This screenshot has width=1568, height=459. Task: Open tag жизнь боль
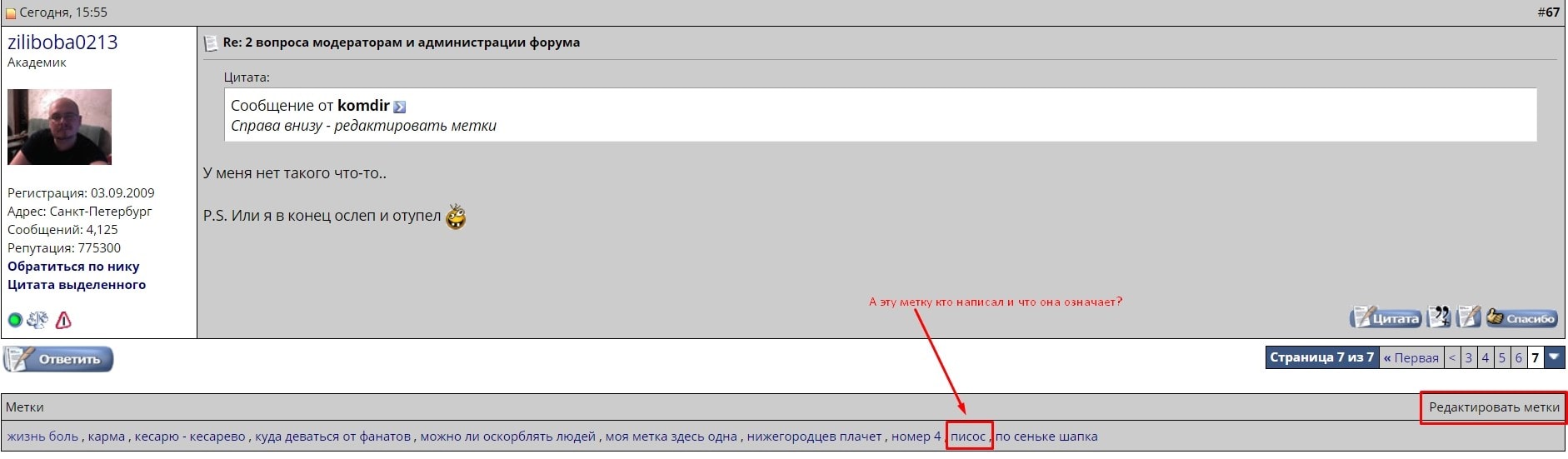(x=42, y=437)
